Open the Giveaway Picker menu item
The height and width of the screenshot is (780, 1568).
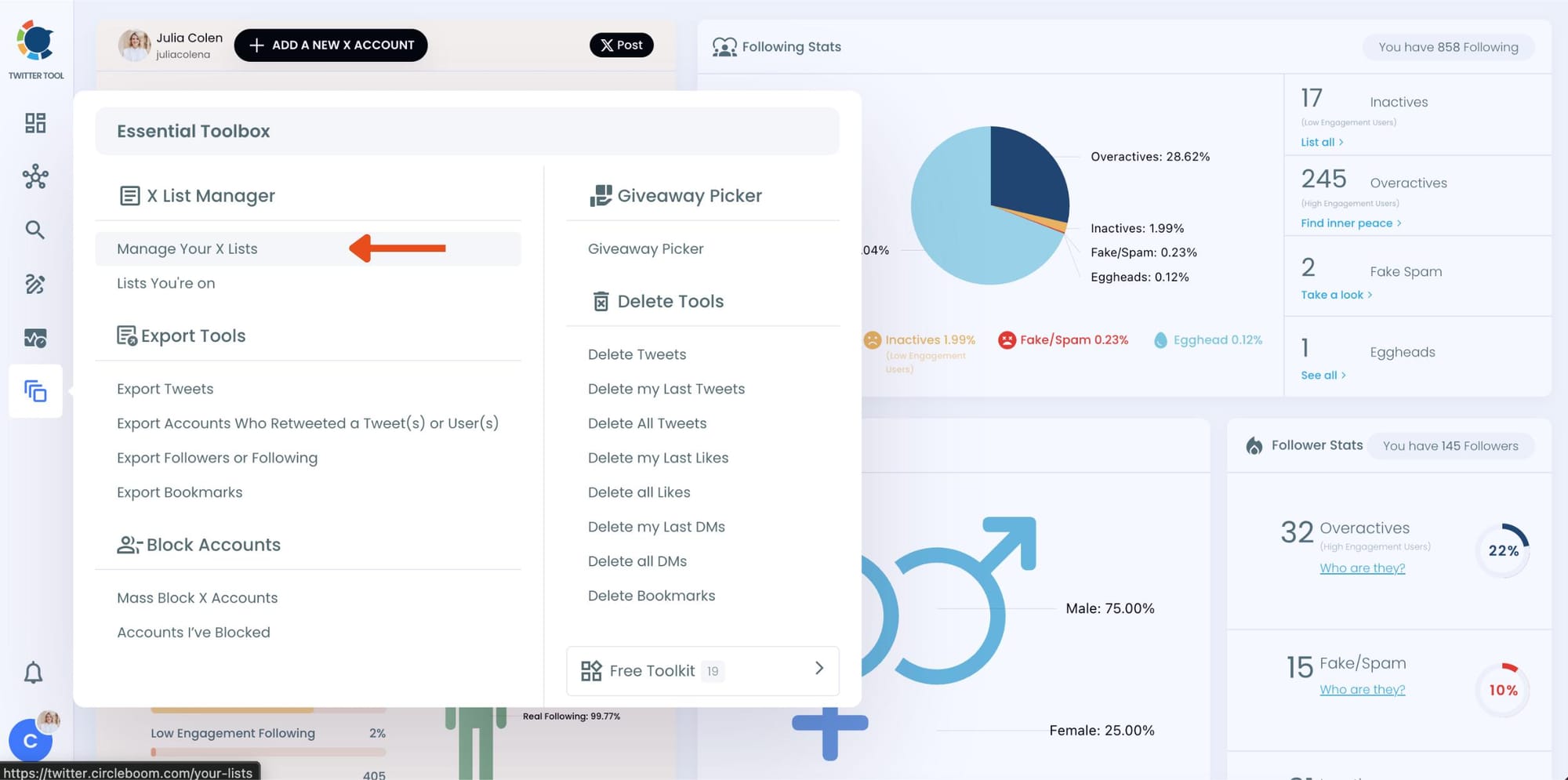point(646,249)
